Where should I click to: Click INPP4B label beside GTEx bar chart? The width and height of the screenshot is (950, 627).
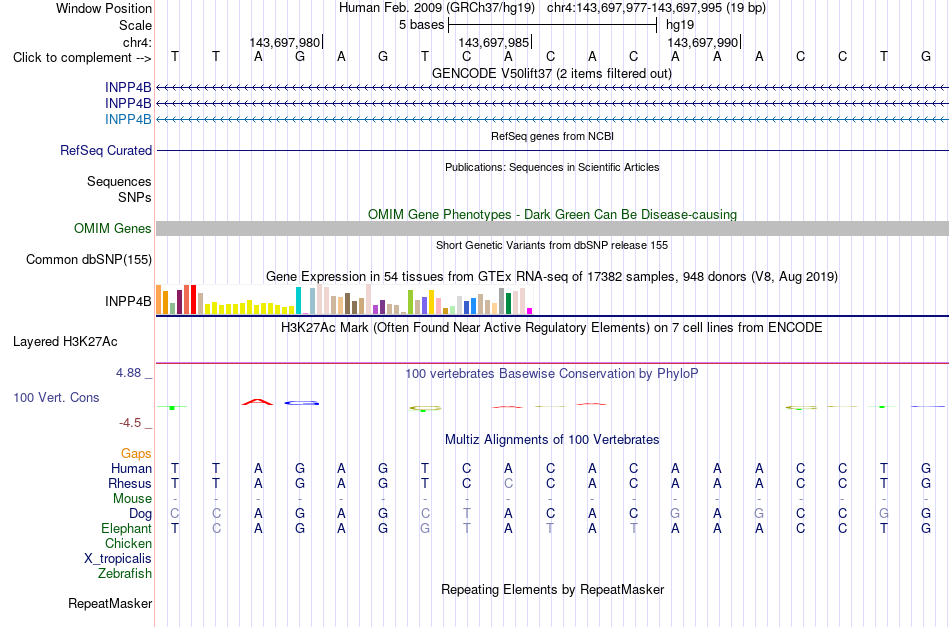click(x=128, y=301)
